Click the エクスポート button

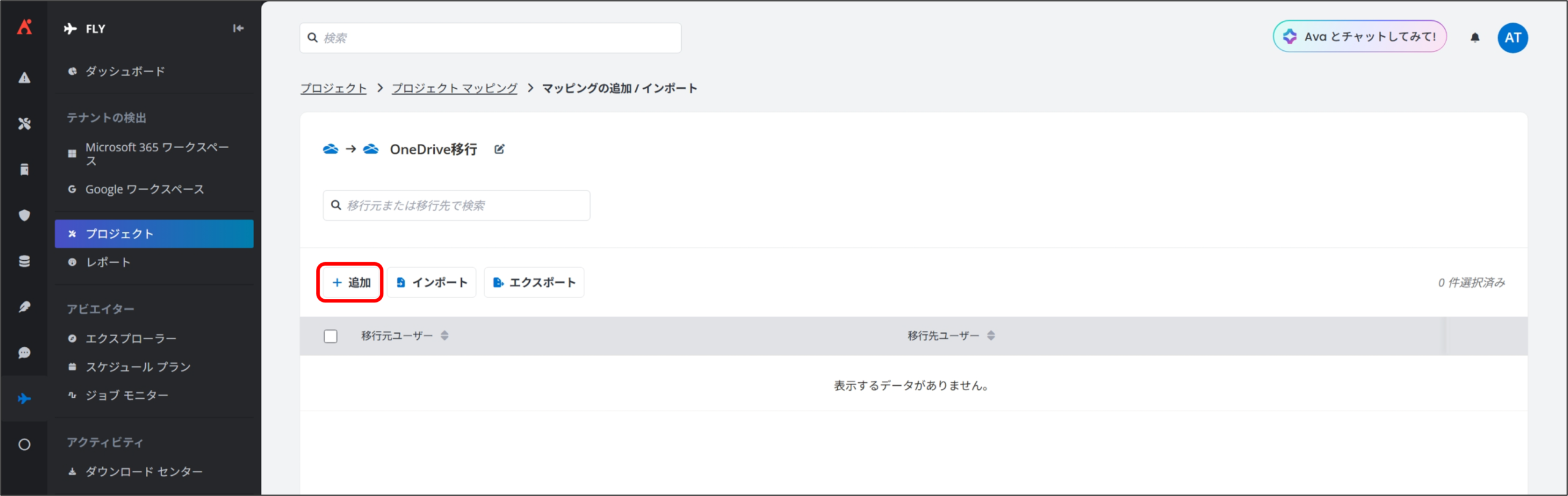[x=534, y=282]
